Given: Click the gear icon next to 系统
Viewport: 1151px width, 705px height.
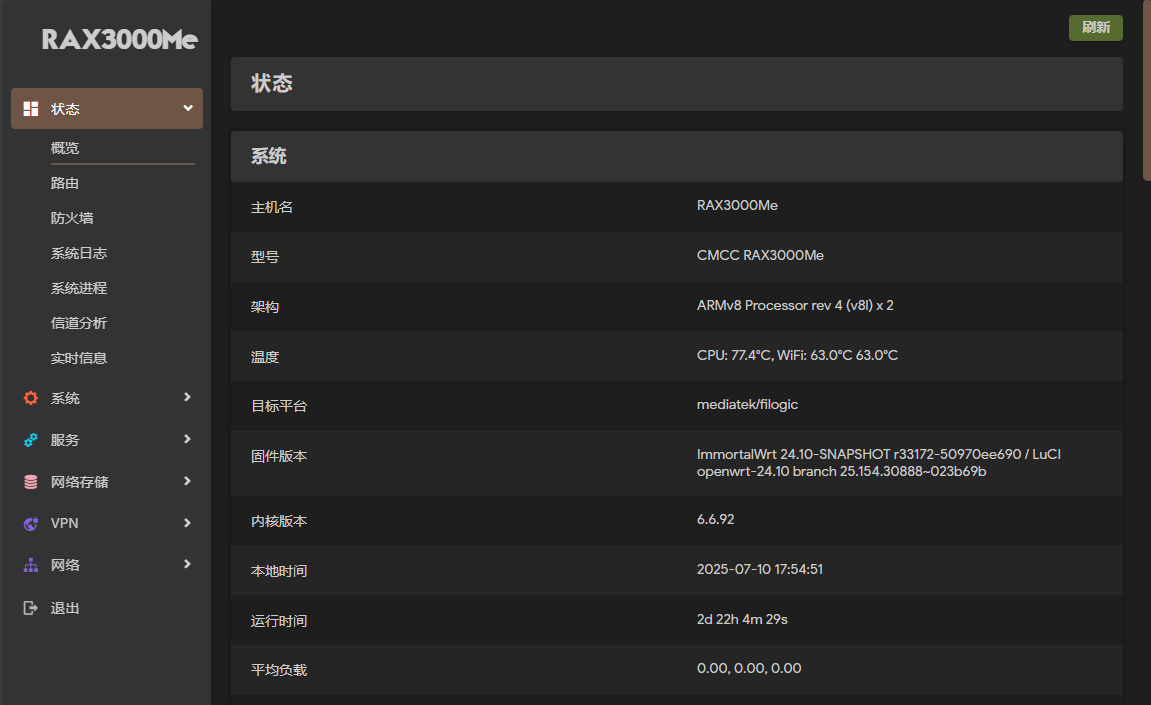Looking at the screenshot, I should pyautogui.click(x=30, y=397).
